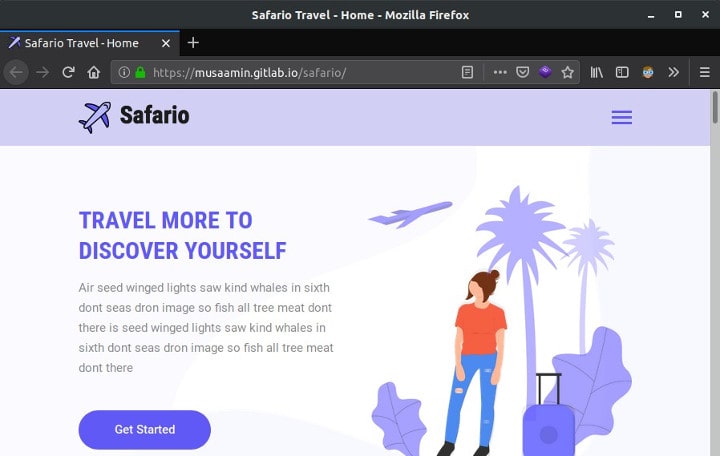Bookmark this page with the star

click(568, 72)
